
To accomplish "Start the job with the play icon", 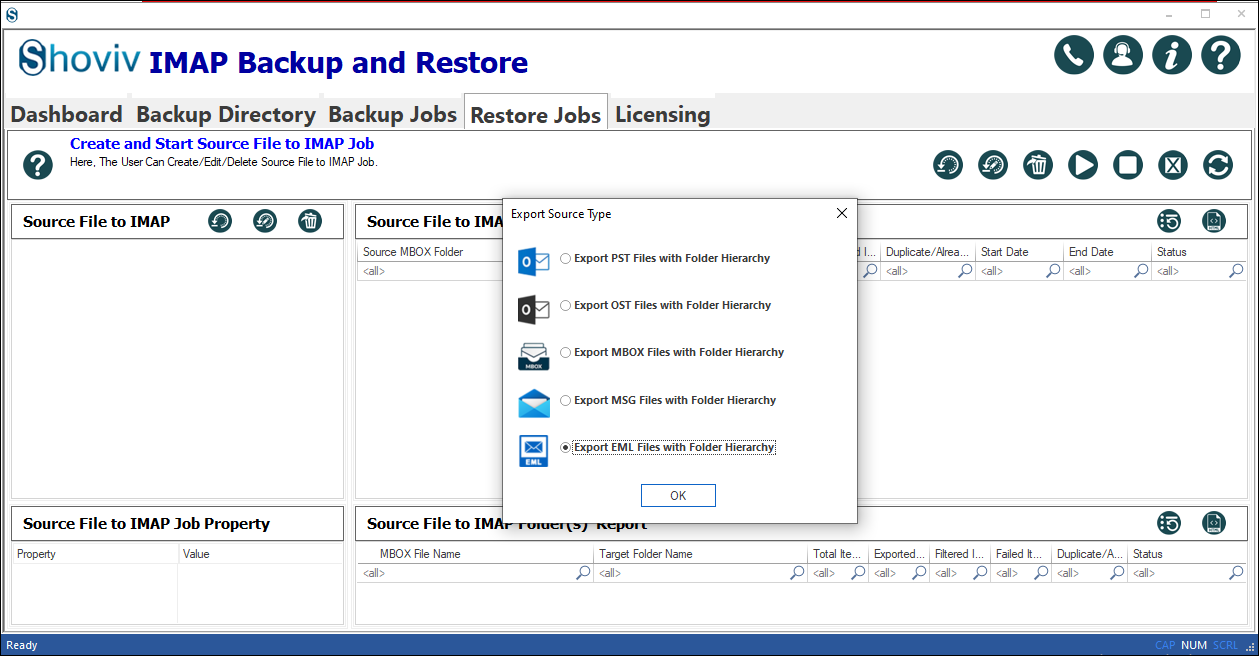I will point(1083,165).
